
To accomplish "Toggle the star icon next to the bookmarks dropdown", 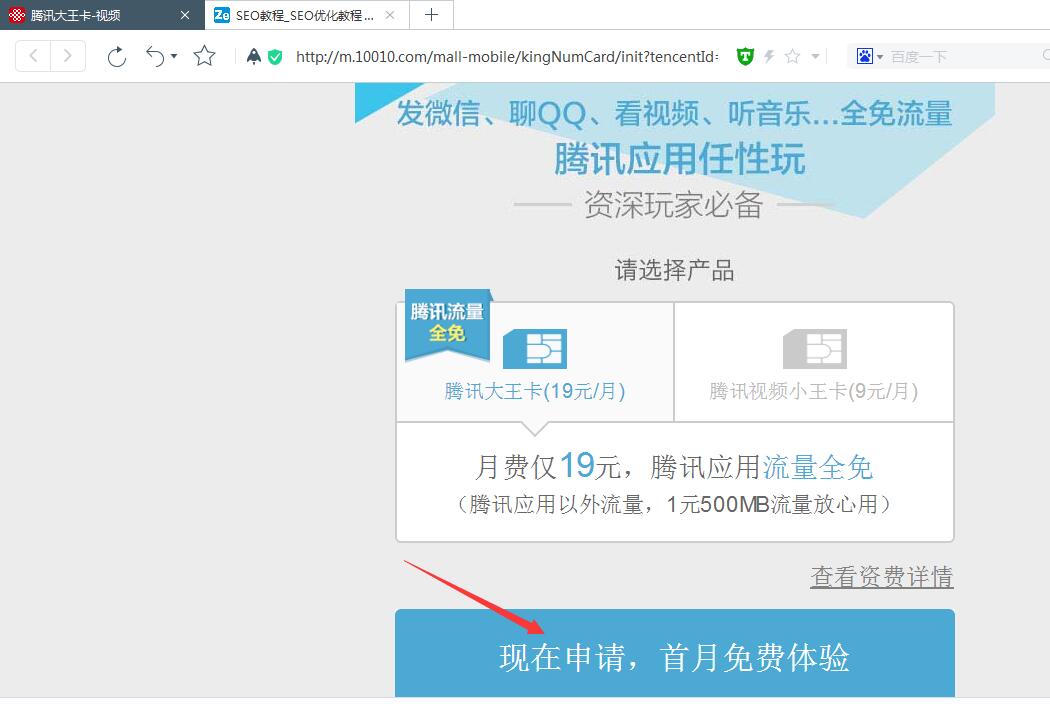I will tap(791, 56).
